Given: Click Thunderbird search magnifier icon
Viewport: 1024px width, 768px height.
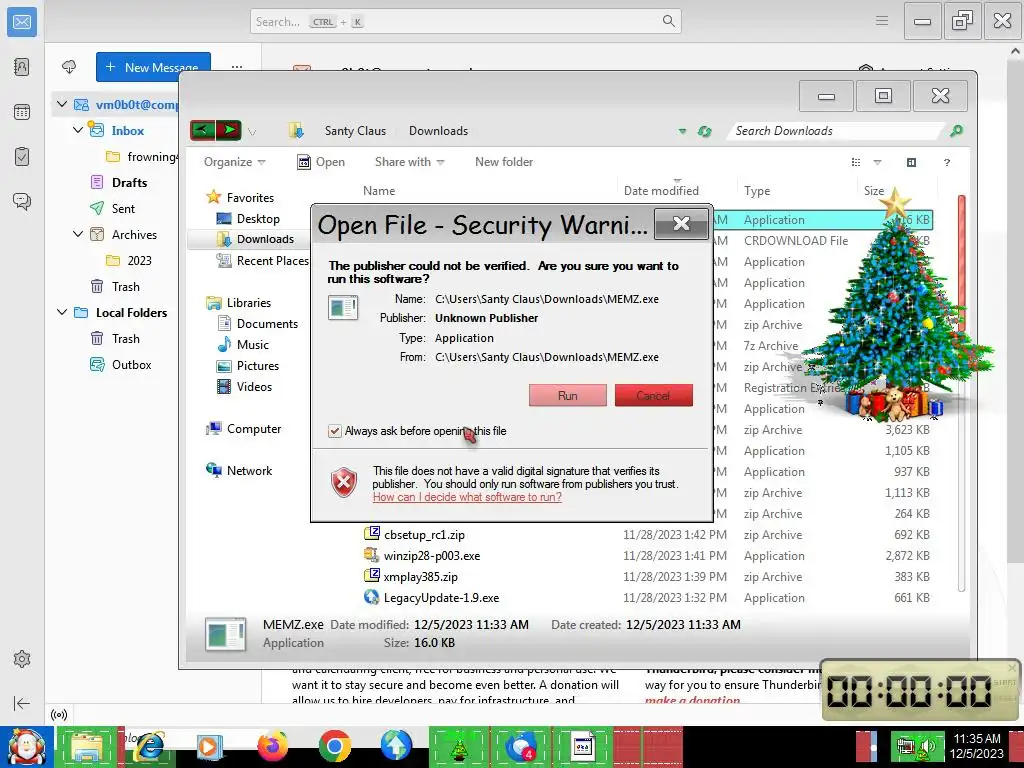Looking at the screenshot, I should click(x=668, y=21).
